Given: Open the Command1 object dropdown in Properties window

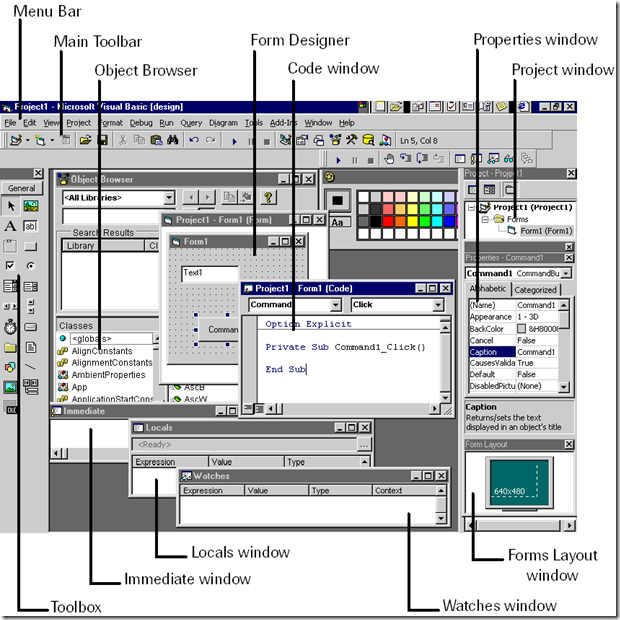Looking at the screenshot, I should tap(566, 273).
